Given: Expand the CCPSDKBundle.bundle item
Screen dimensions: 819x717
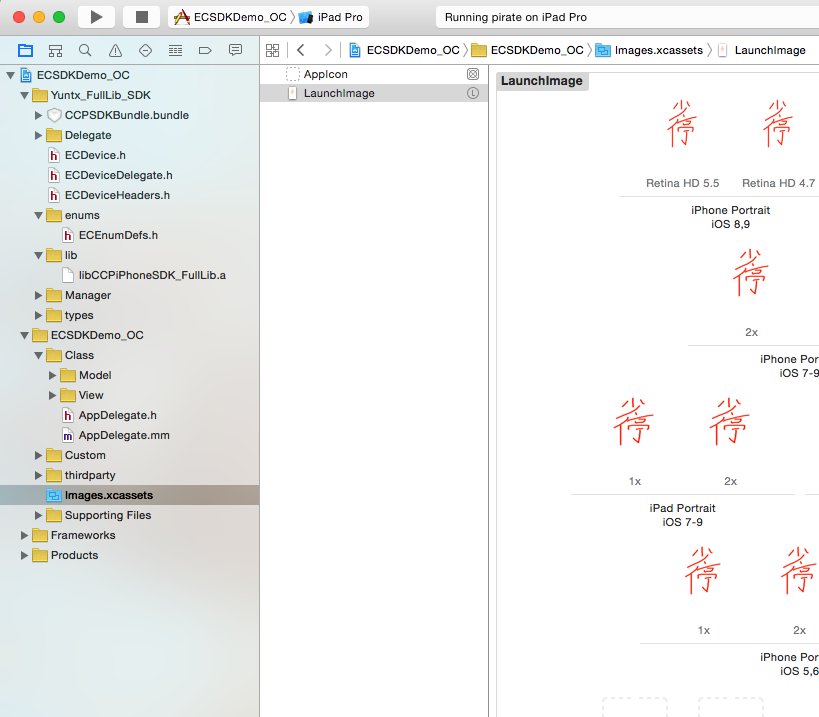Looking at the screenshot, I should pyautogui.click(x=38, y=115).
